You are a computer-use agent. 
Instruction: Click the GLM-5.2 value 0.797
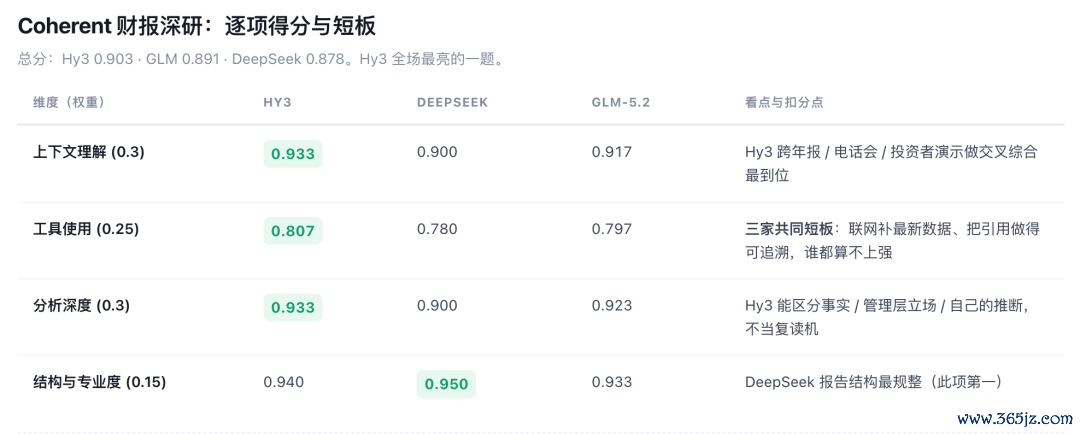612,229
